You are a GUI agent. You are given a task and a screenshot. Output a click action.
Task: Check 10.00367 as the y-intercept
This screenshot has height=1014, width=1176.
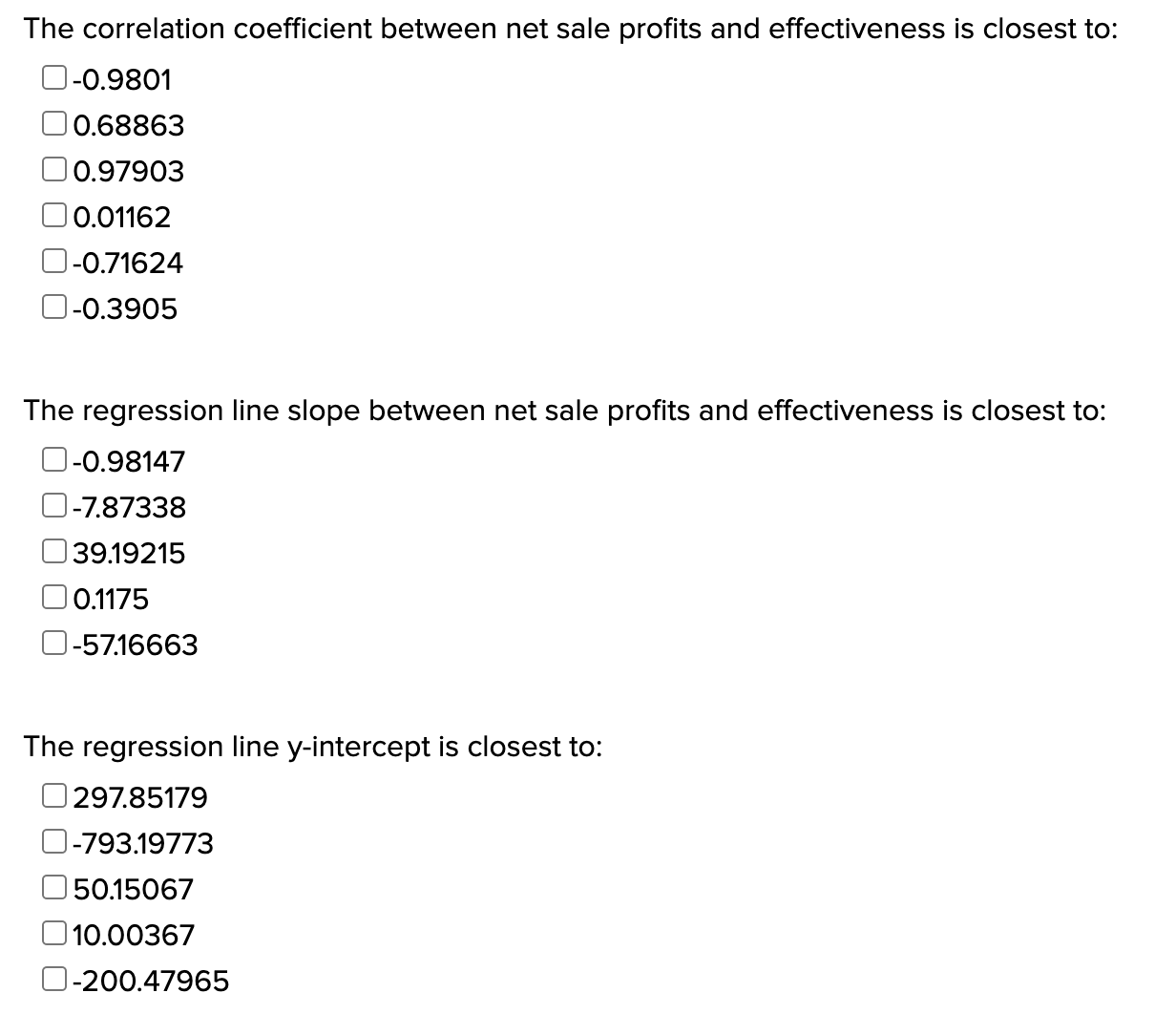[x=52, y=932]
